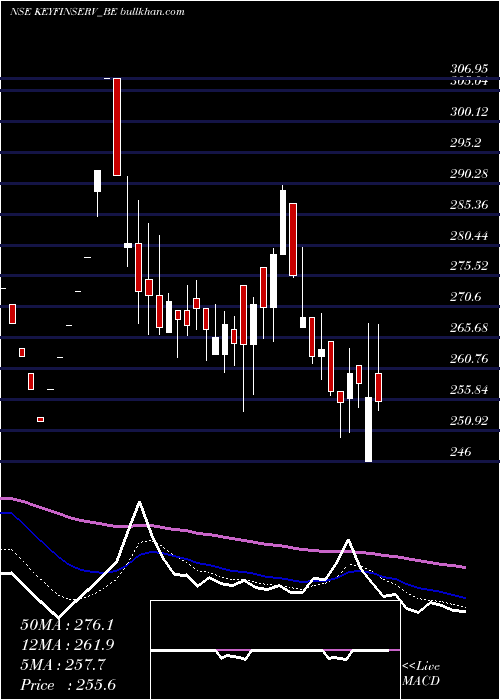This screenshot has height=700, width=500.
Task: Click the 290.28 price level label
Action: coord(469,174)
